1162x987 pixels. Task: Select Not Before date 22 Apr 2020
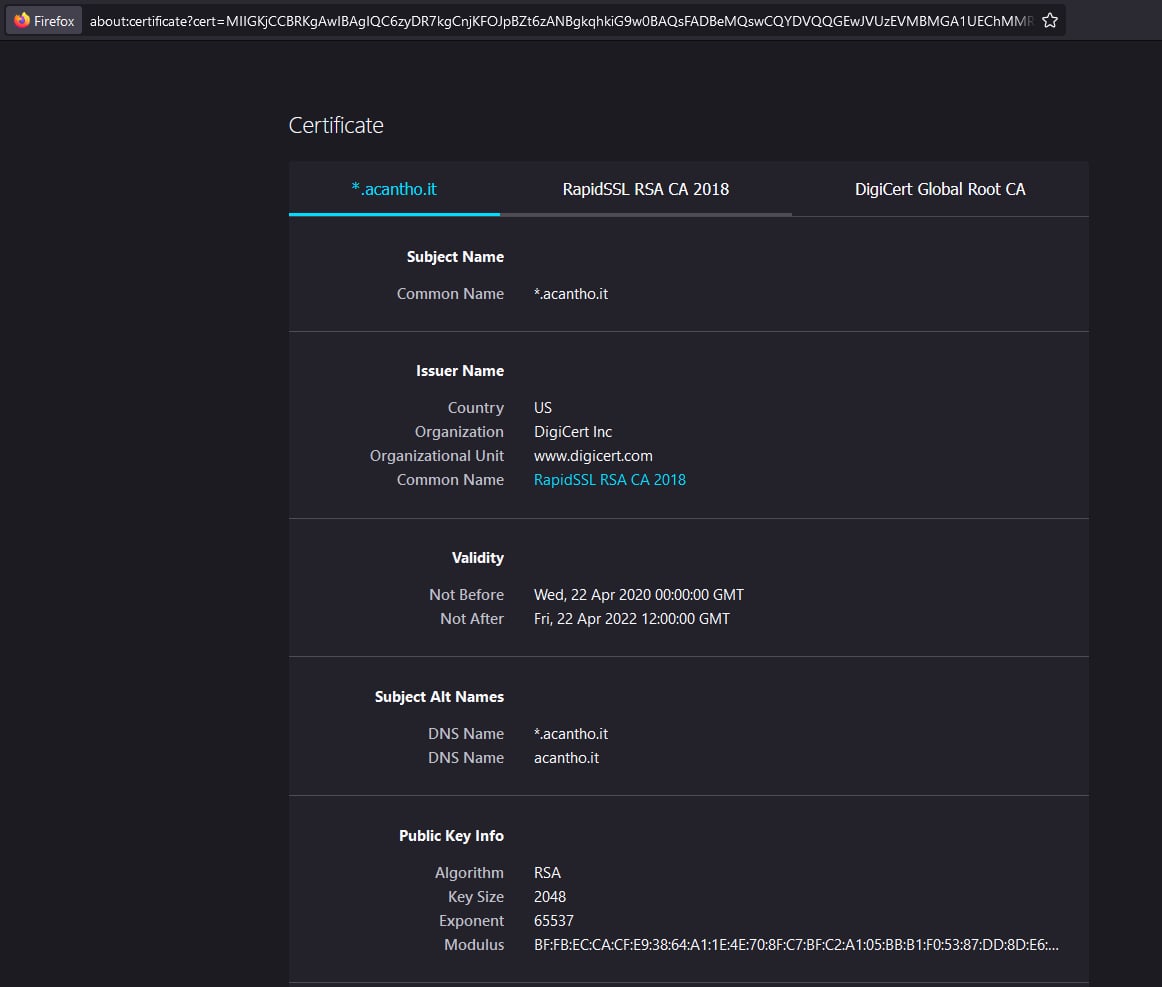pos(638,595)
